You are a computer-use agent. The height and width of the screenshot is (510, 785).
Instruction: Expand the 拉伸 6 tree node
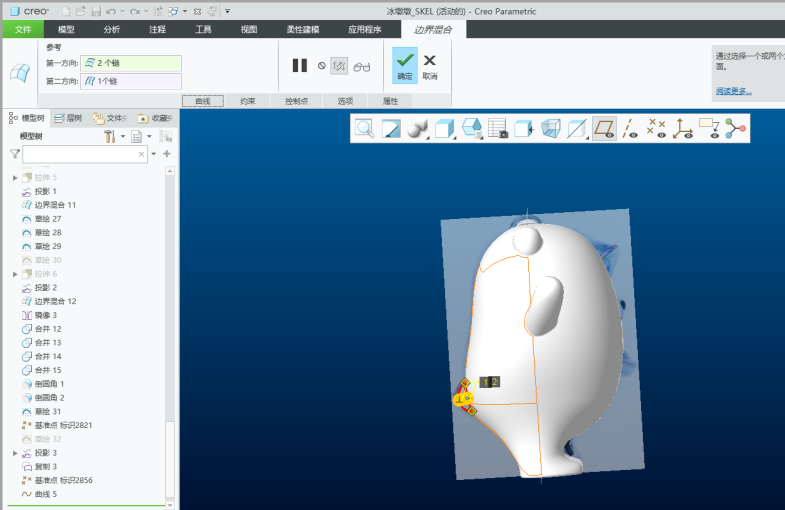[x=15, y=274]
